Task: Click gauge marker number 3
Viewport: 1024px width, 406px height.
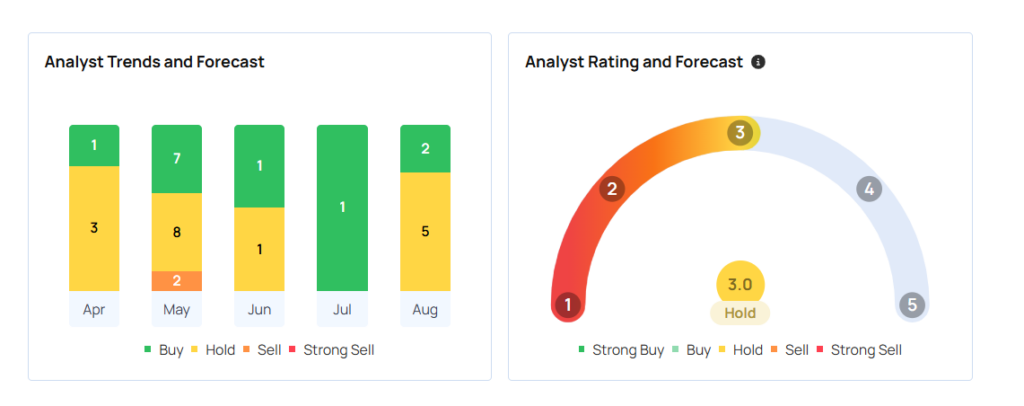Action: tap(740, 132)
